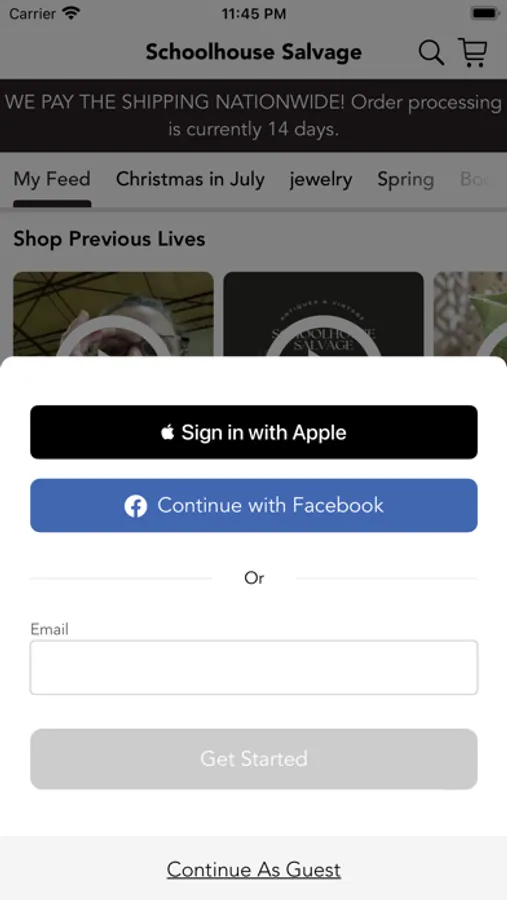Open the jewelry tab
This screenshot has height=900, width=507.
pyautogui.click(x=320, y=179)
